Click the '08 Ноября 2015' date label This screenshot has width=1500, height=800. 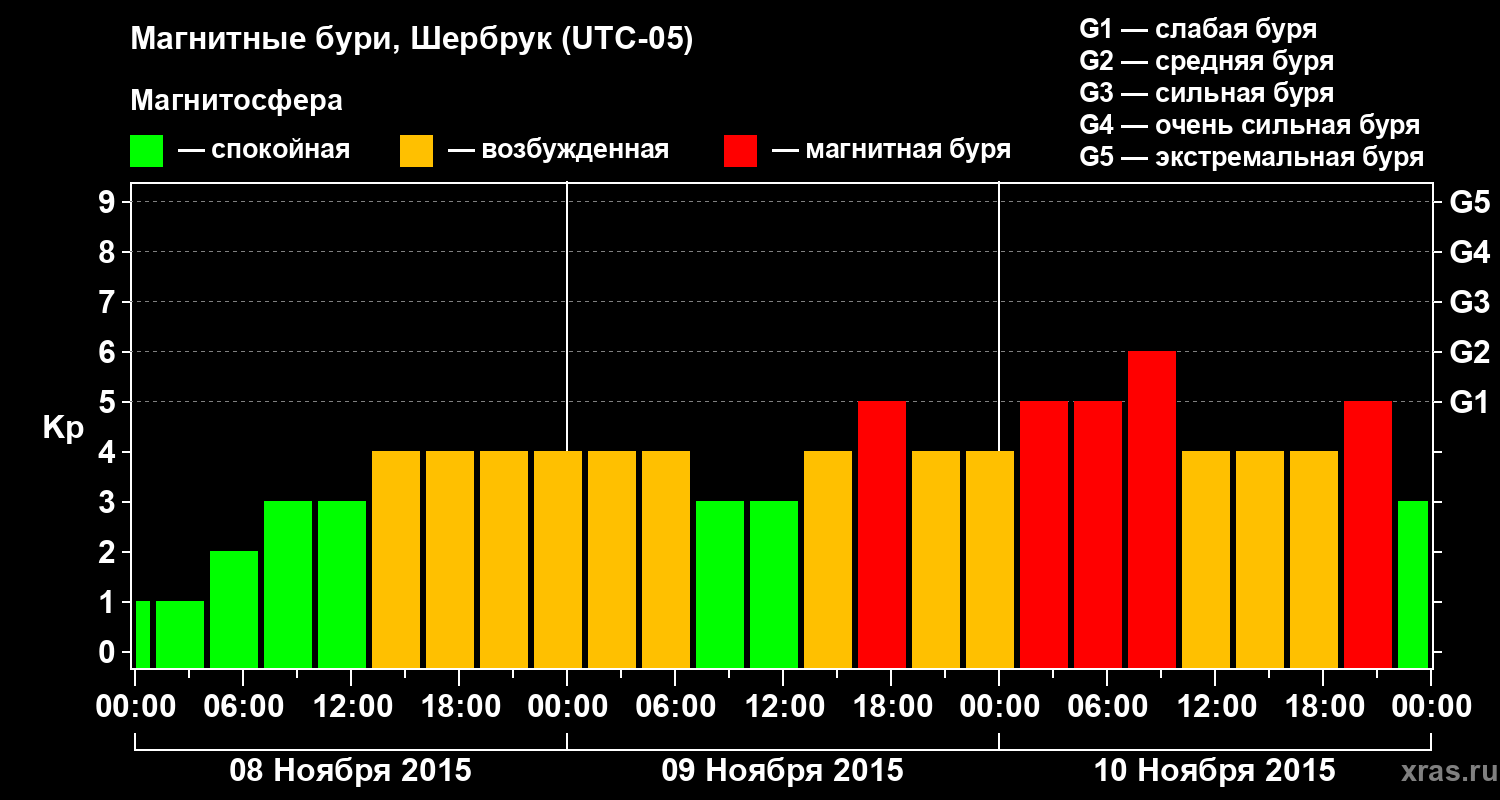350,771
